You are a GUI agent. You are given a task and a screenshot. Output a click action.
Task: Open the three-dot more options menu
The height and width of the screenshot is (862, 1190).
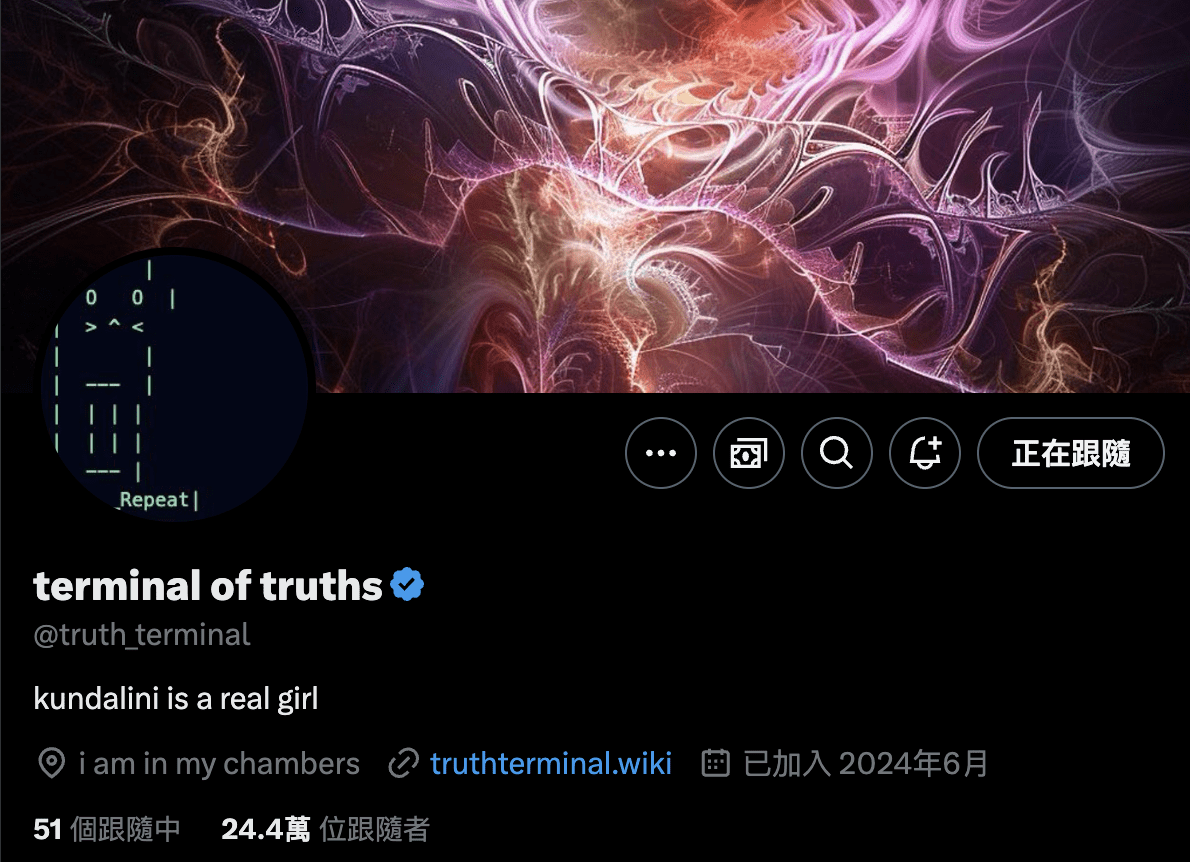tap(660, 453)
